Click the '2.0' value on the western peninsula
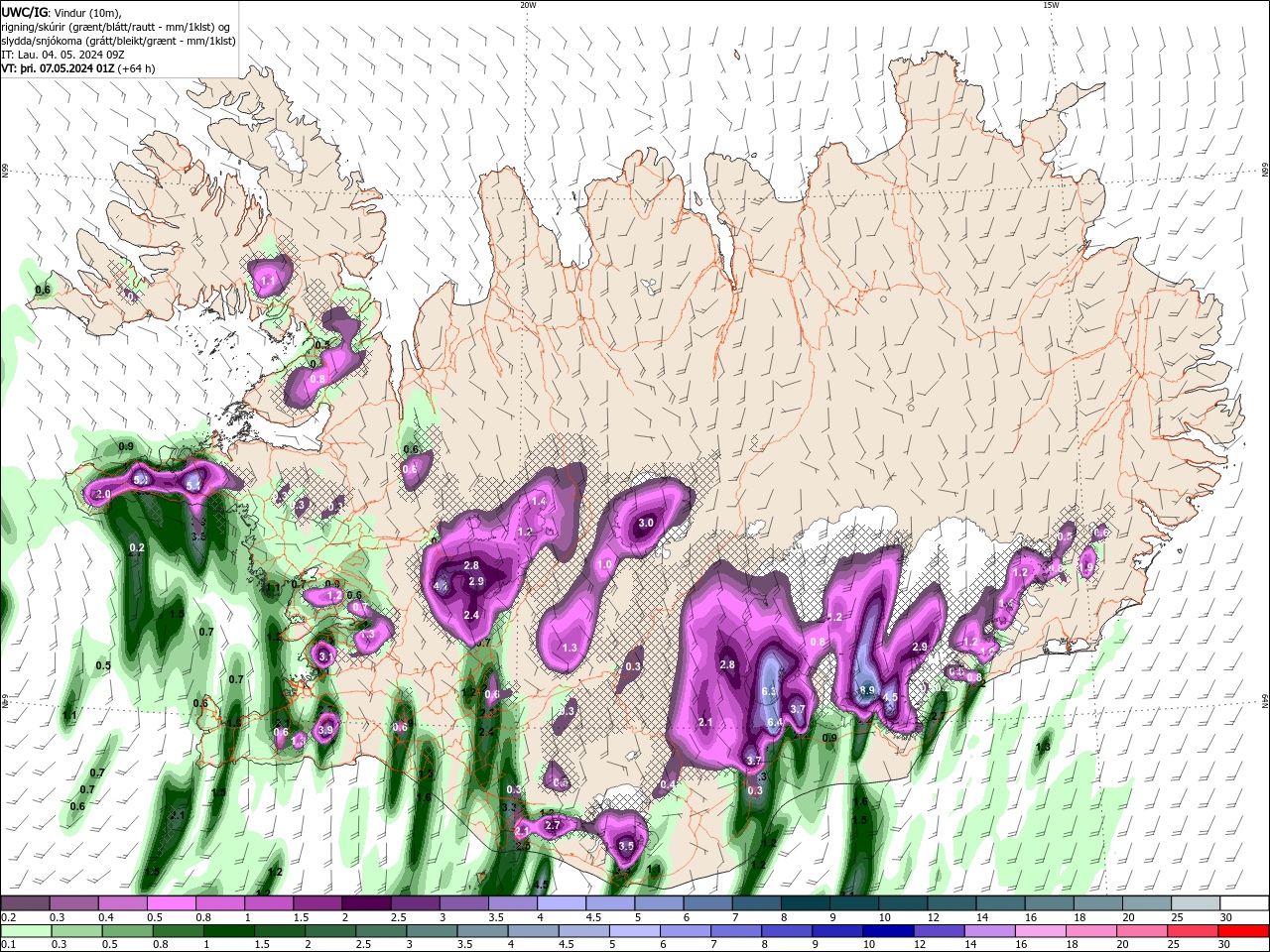This screenshot has width=1270, height=952. (102, 494)
